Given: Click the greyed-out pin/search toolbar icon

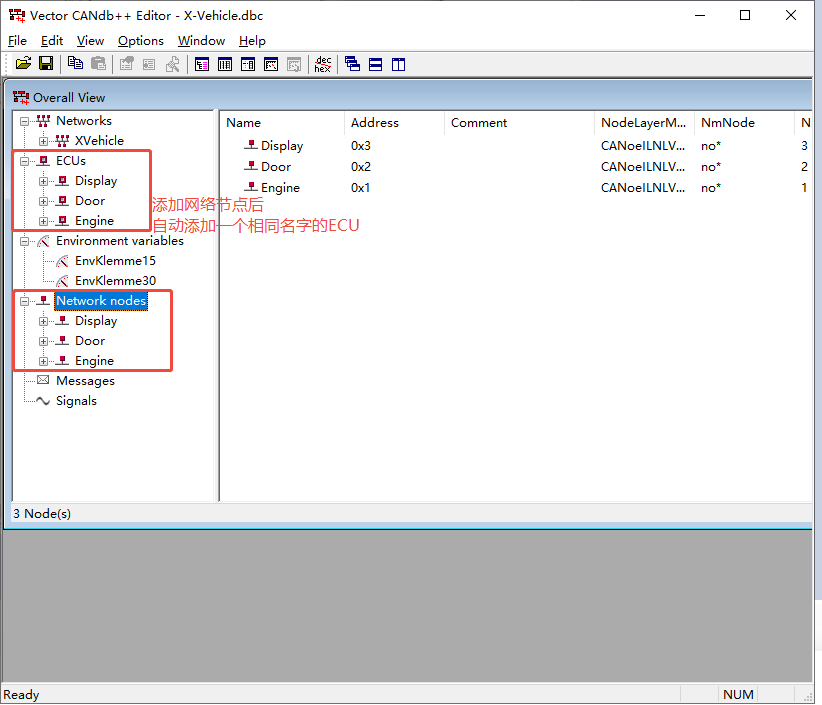Looking at the screenshot, I should (x=172, y=64).
